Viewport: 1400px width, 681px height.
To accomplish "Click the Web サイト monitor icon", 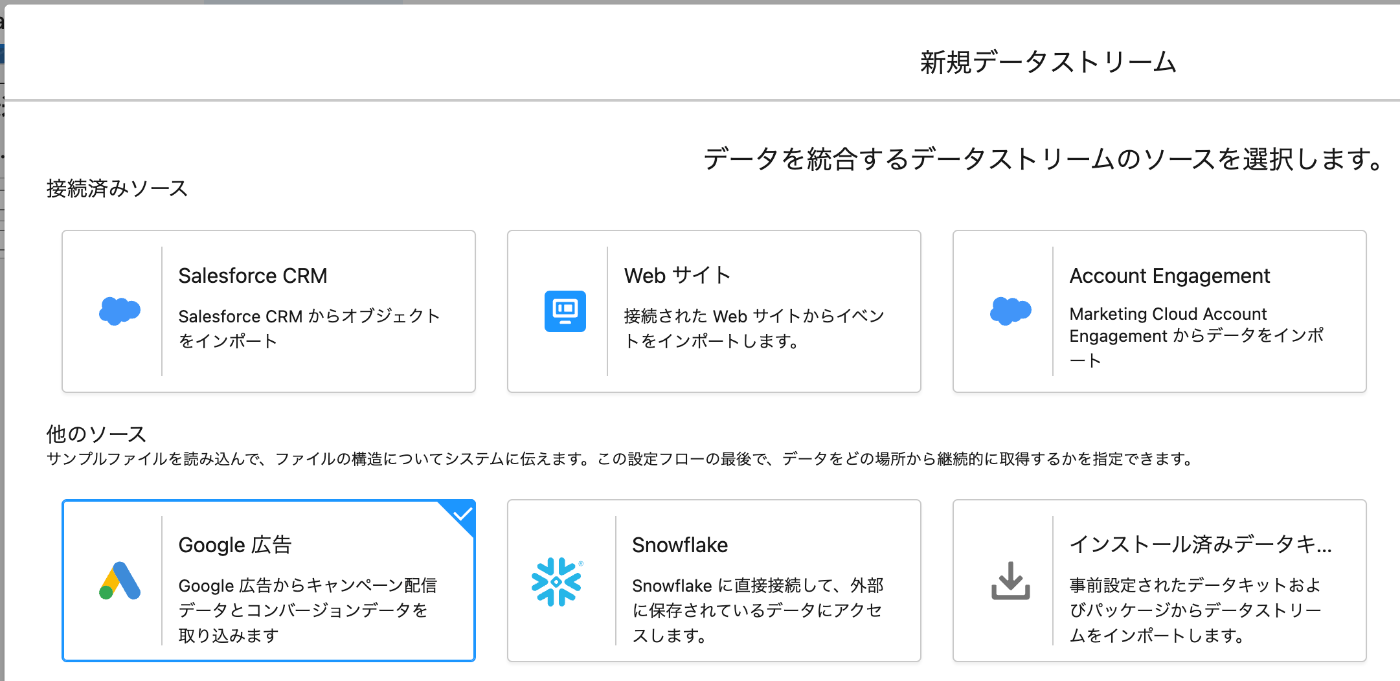I will (565, 311).
